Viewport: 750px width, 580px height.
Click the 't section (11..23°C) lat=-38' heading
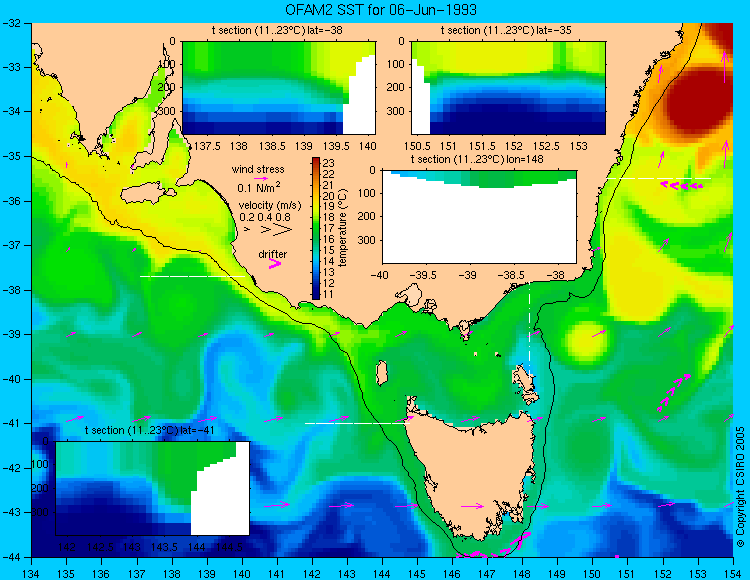(x=277, y=31)
